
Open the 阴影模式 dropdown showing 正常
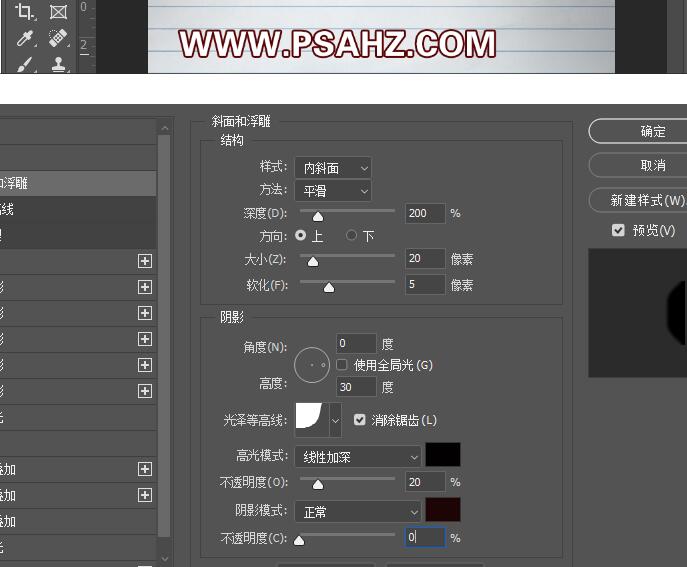pyautogui.click(x=358, y=512)
